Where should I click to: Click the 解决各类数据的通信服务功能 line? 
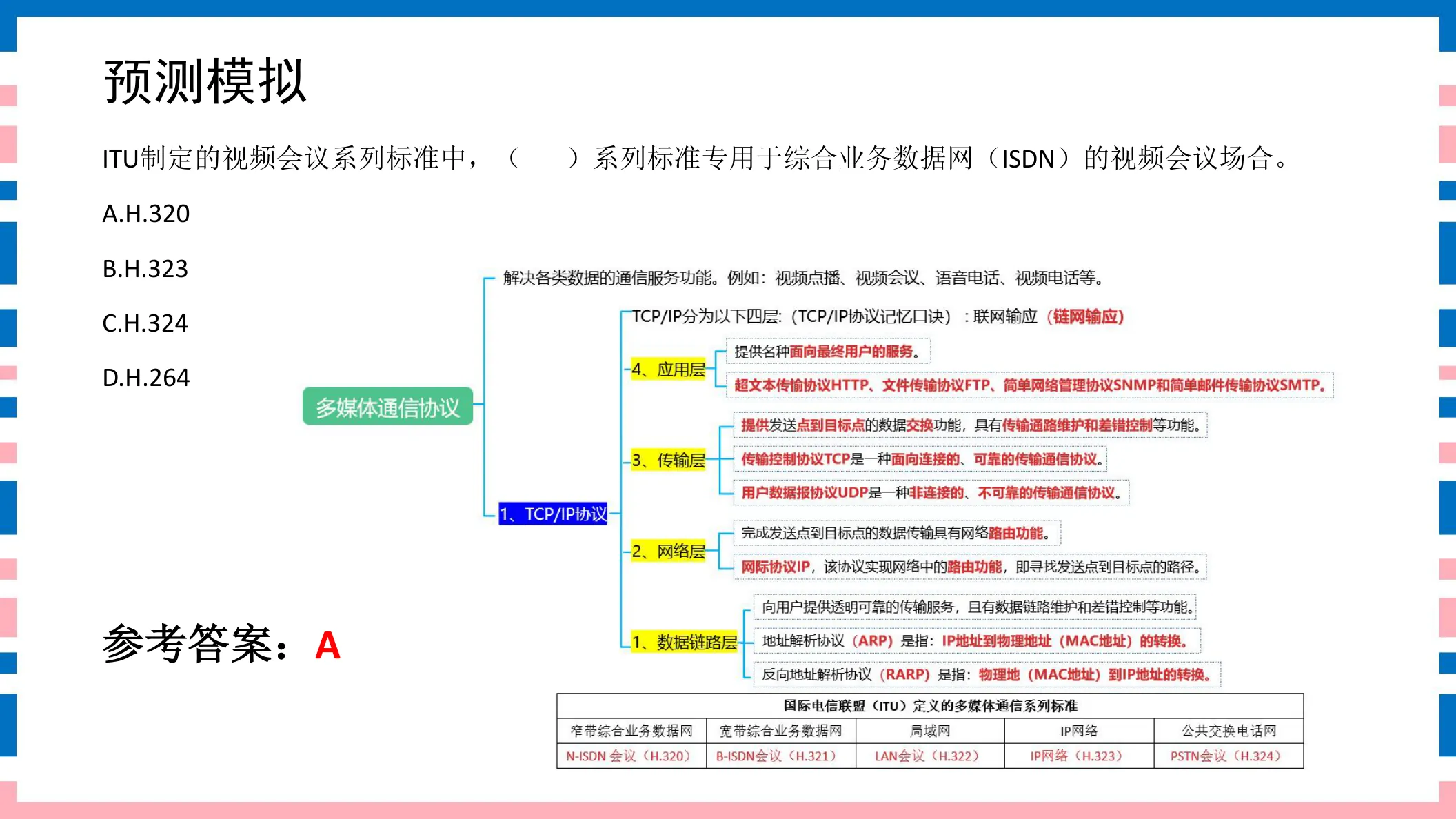pos(804,278)
